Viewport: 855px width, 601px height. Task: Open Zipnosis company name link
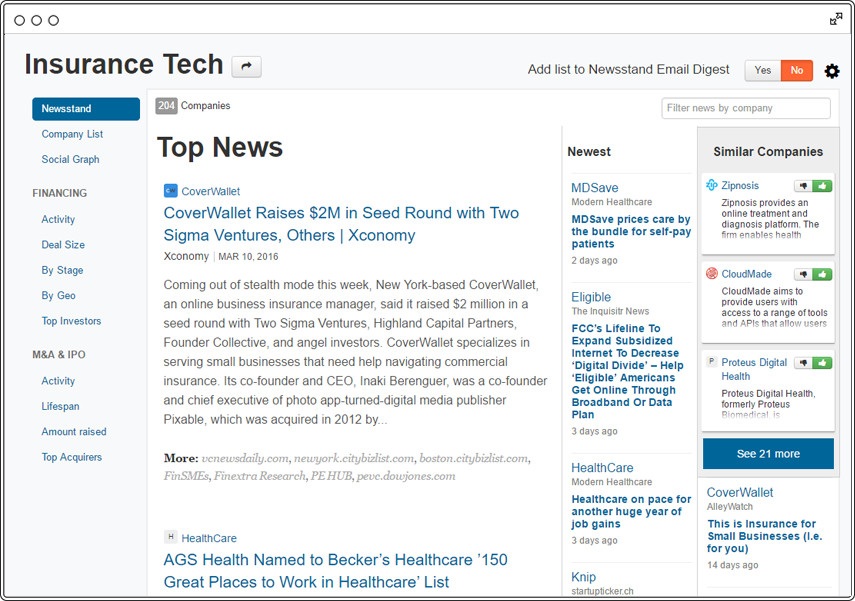tap(740, 185)
